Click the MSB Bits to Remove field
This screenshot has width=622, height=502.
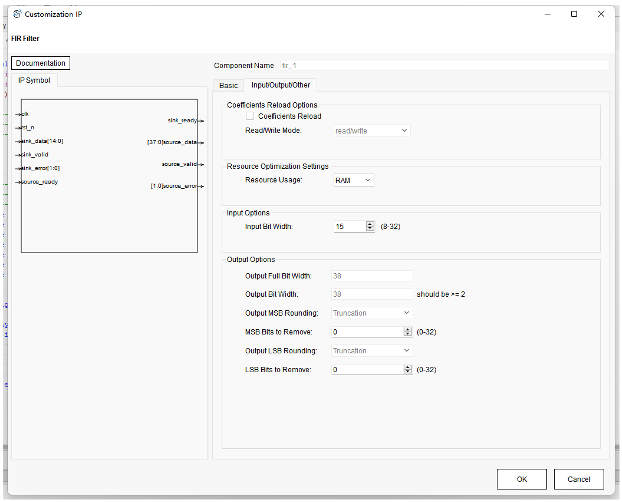(x=365, y=332)
